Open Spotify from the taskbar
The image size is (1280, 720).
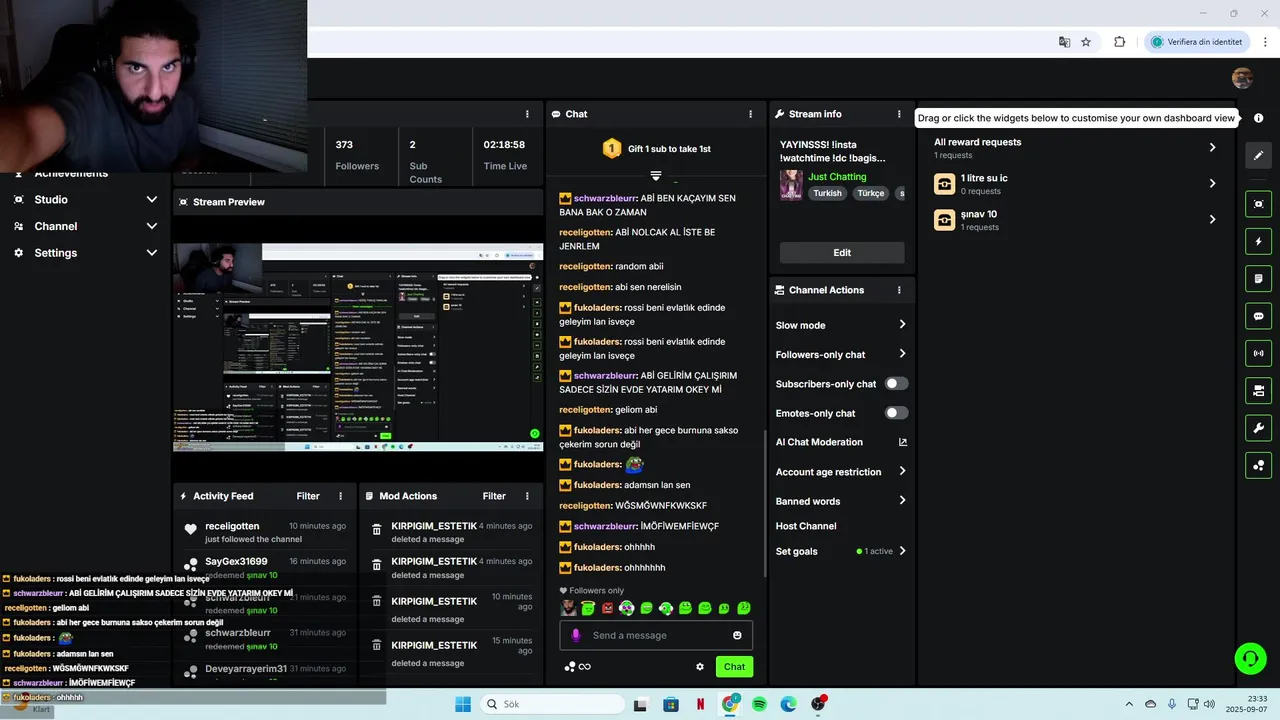[759, 704]
